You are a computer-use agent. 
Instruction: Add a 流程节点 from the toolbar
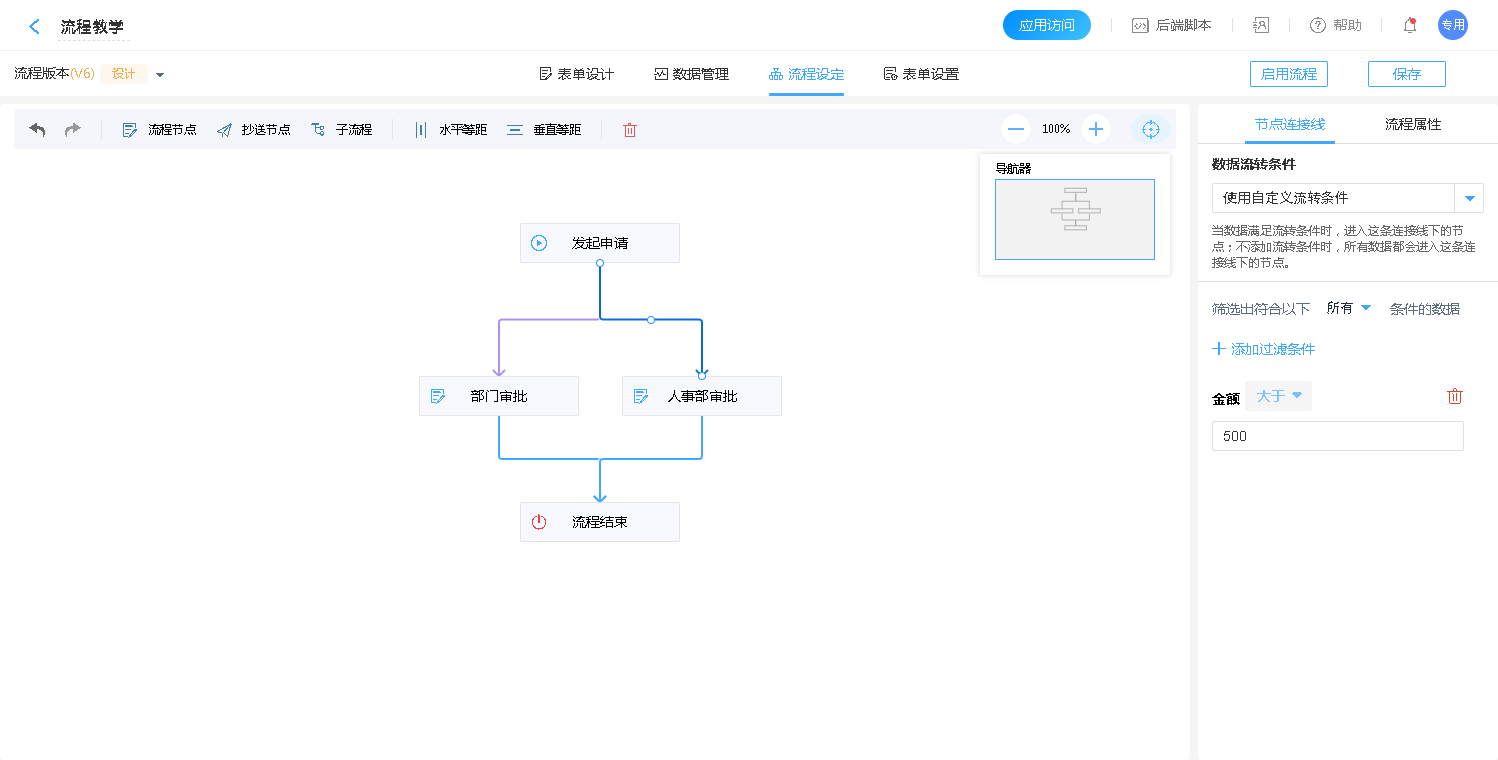pos(159,130)
